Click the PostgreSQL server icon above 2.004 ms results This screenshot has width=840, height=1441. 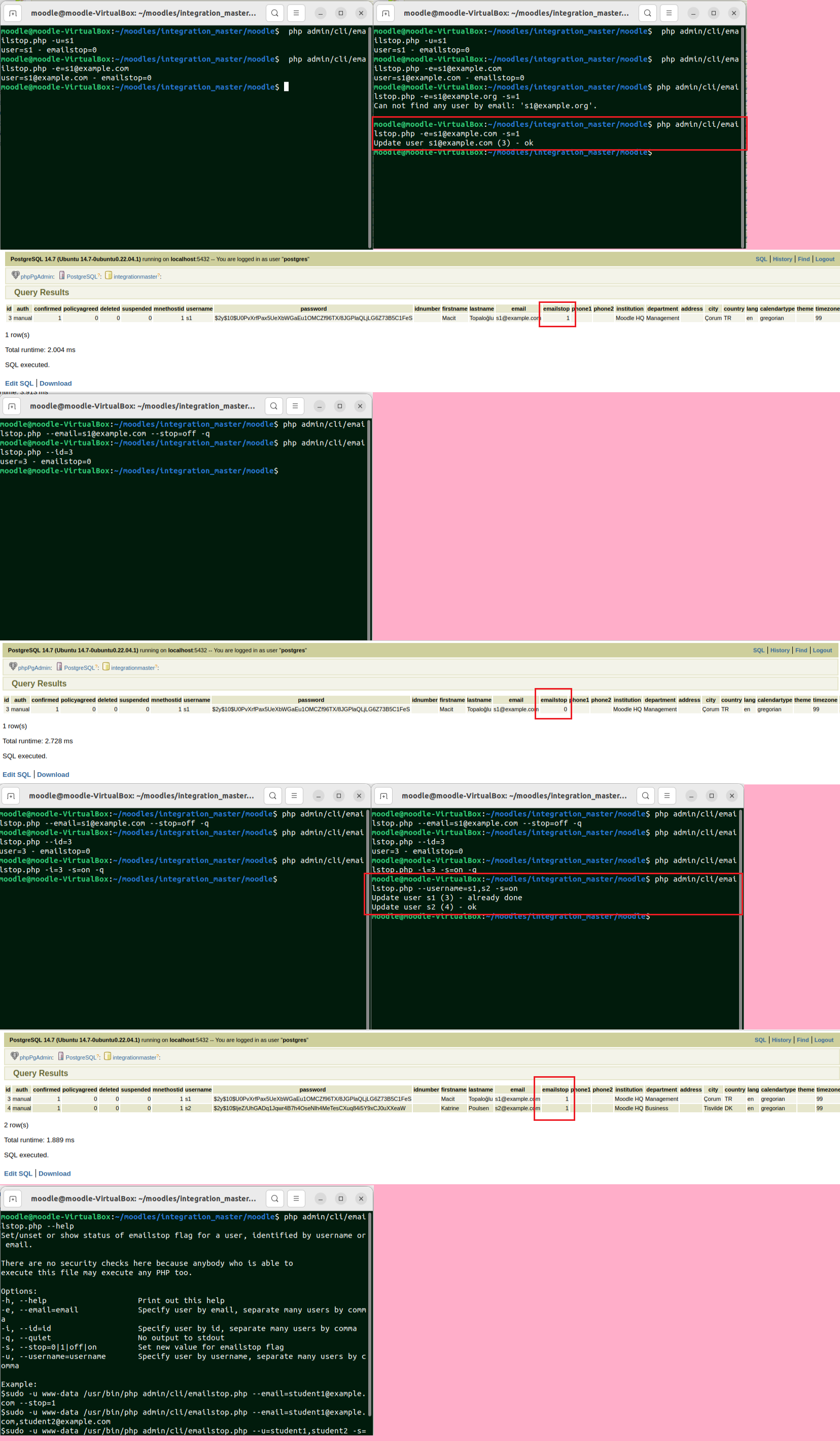(62, 275)
